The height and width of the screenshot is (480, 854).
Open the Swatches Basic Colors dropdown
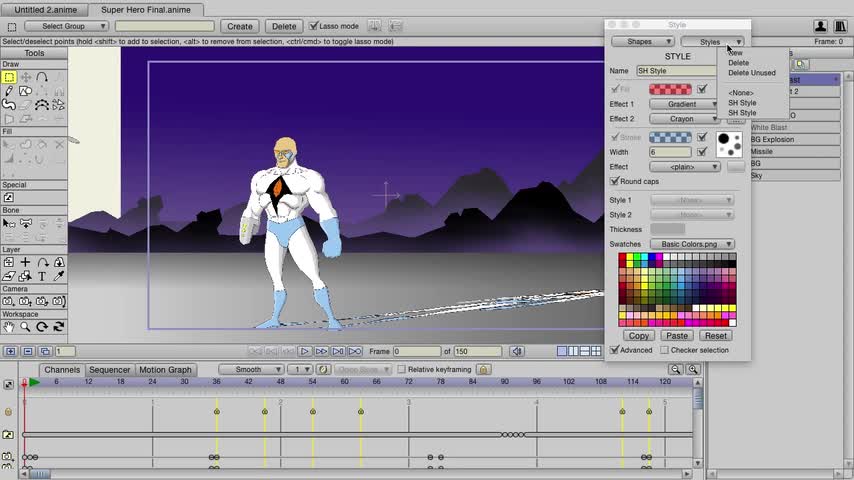pyautogui.click(x=692, y=244)
